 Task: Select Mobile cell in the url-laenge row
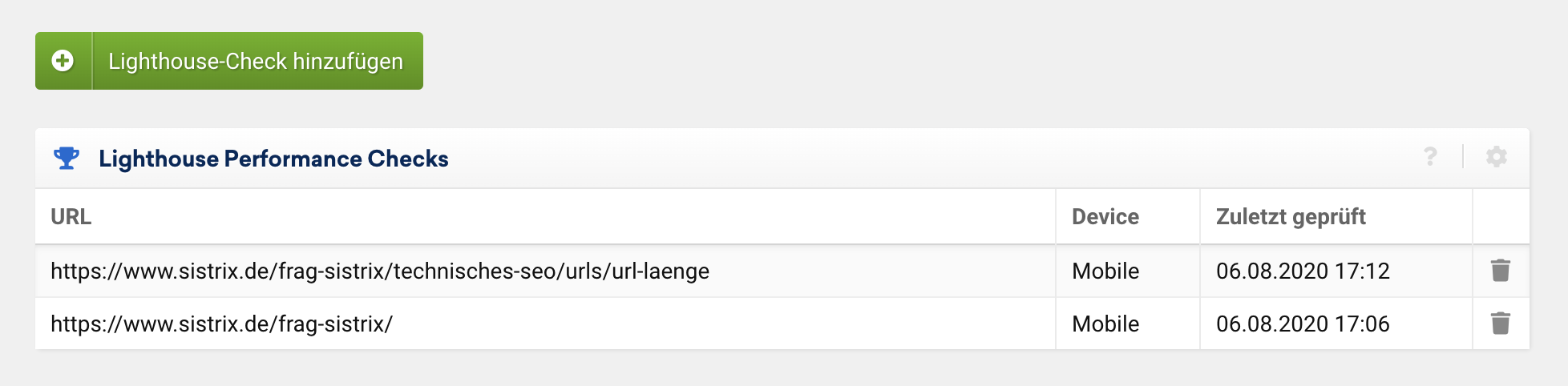click(x=1105, y=271)
